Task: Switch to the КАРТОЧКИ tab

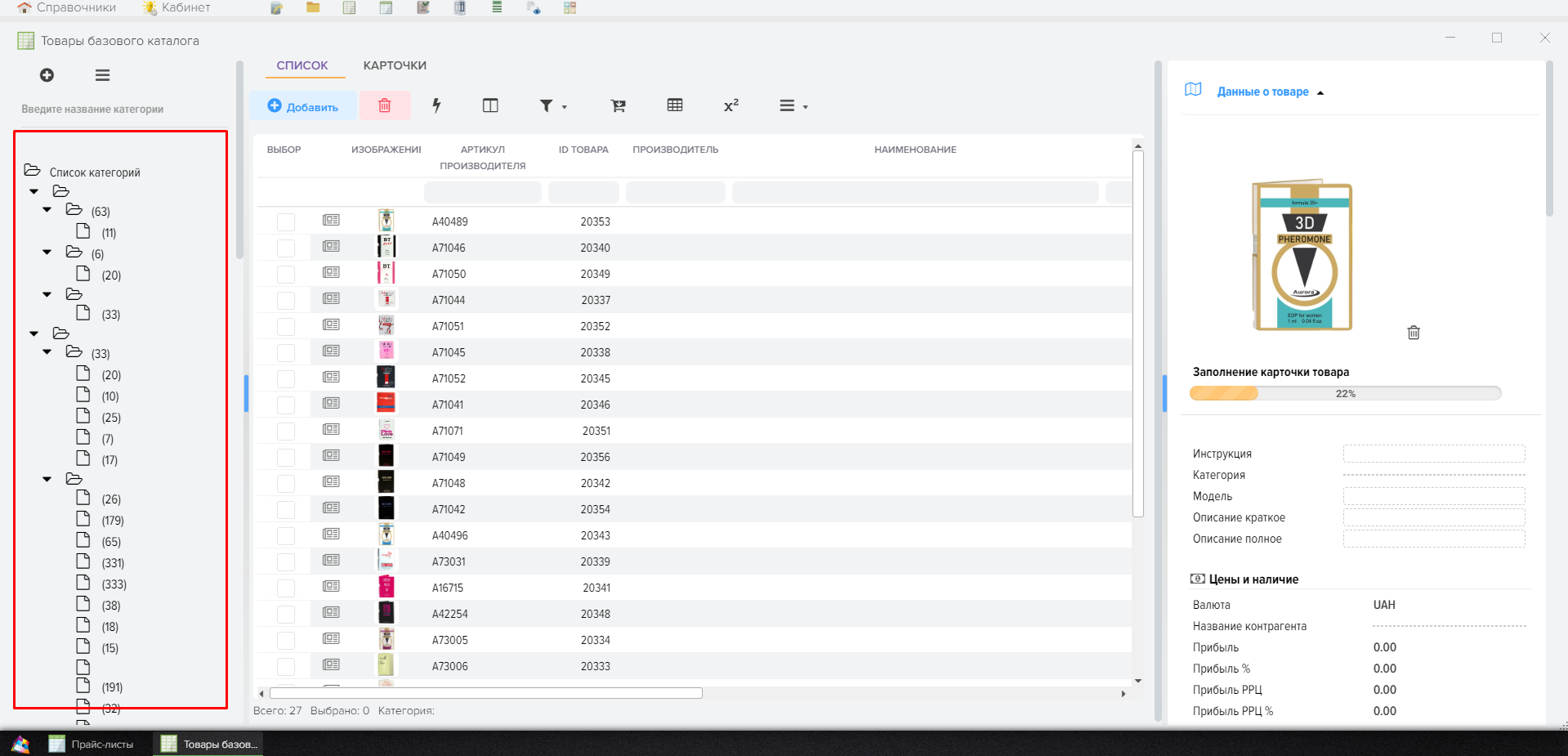Action: click(x=395, y=65)
